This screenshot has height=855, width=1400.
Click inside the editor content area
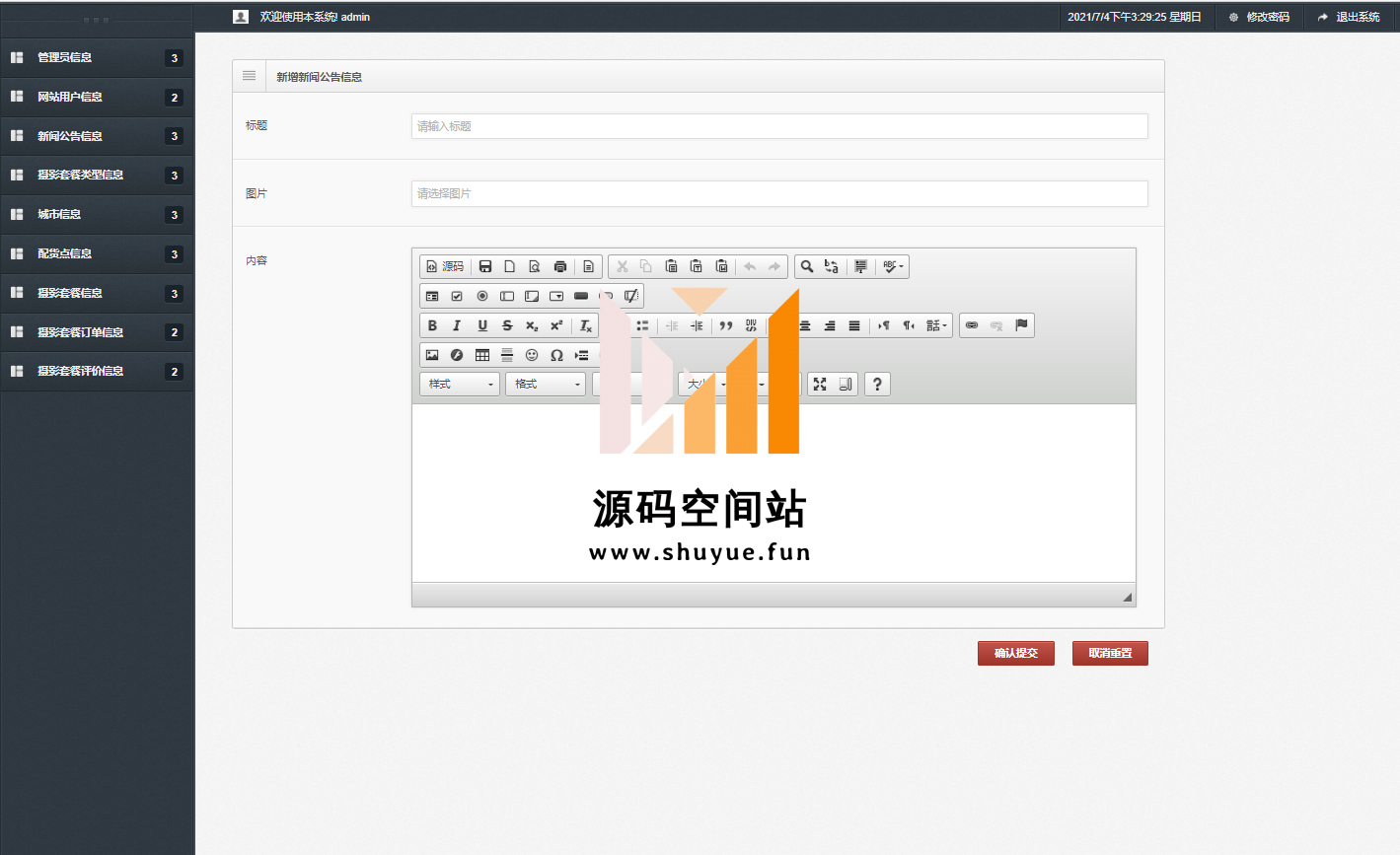774,493
